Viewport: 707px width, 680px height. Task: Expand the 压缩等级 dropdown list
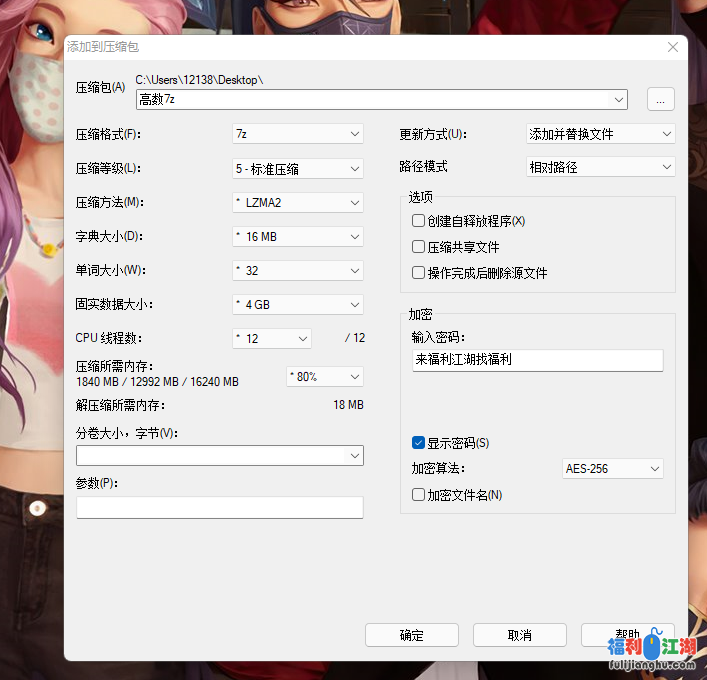(297, 168)
